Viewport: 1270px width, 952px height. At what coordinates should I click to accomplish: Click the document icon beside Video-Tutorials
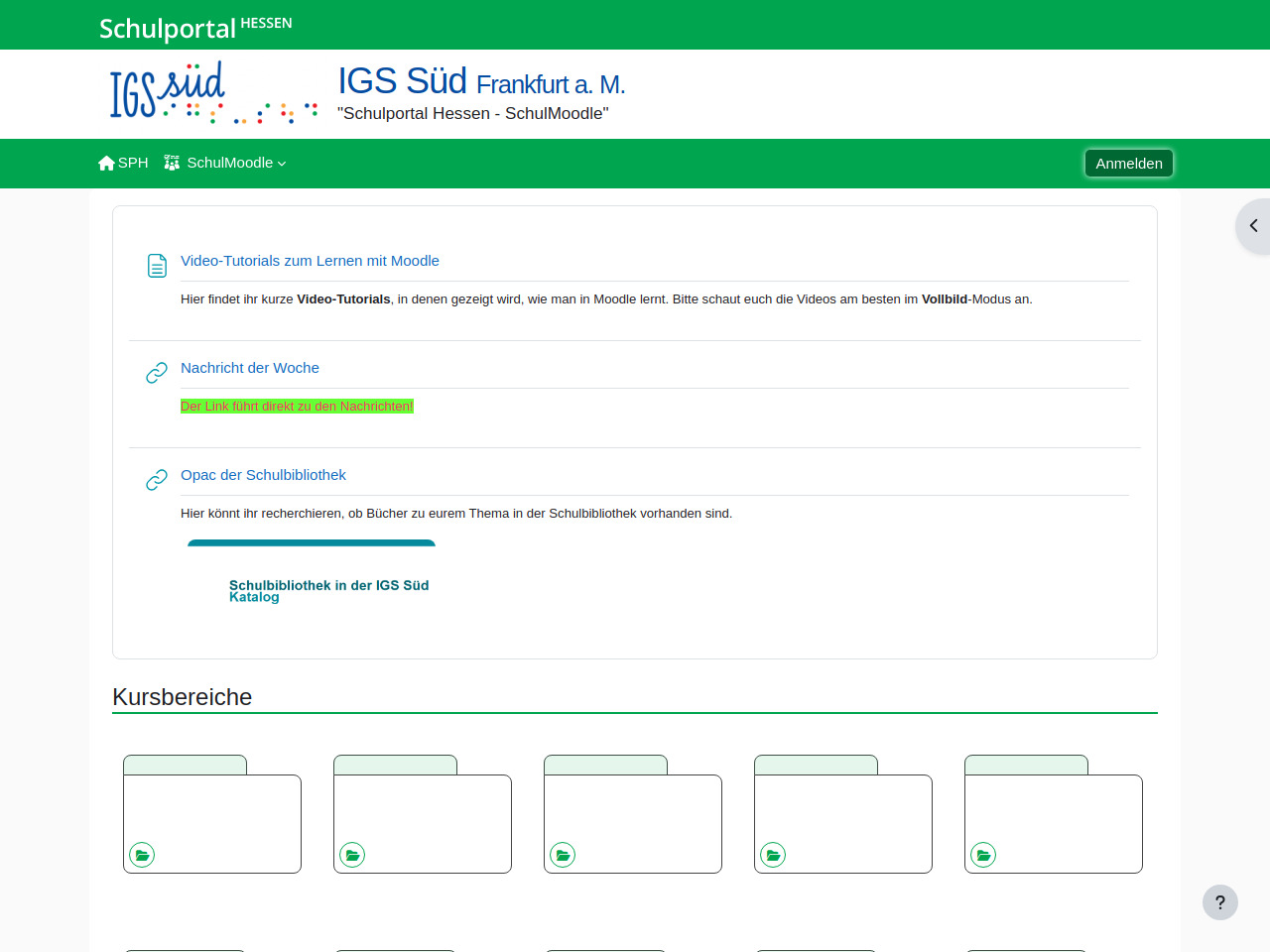157,266
